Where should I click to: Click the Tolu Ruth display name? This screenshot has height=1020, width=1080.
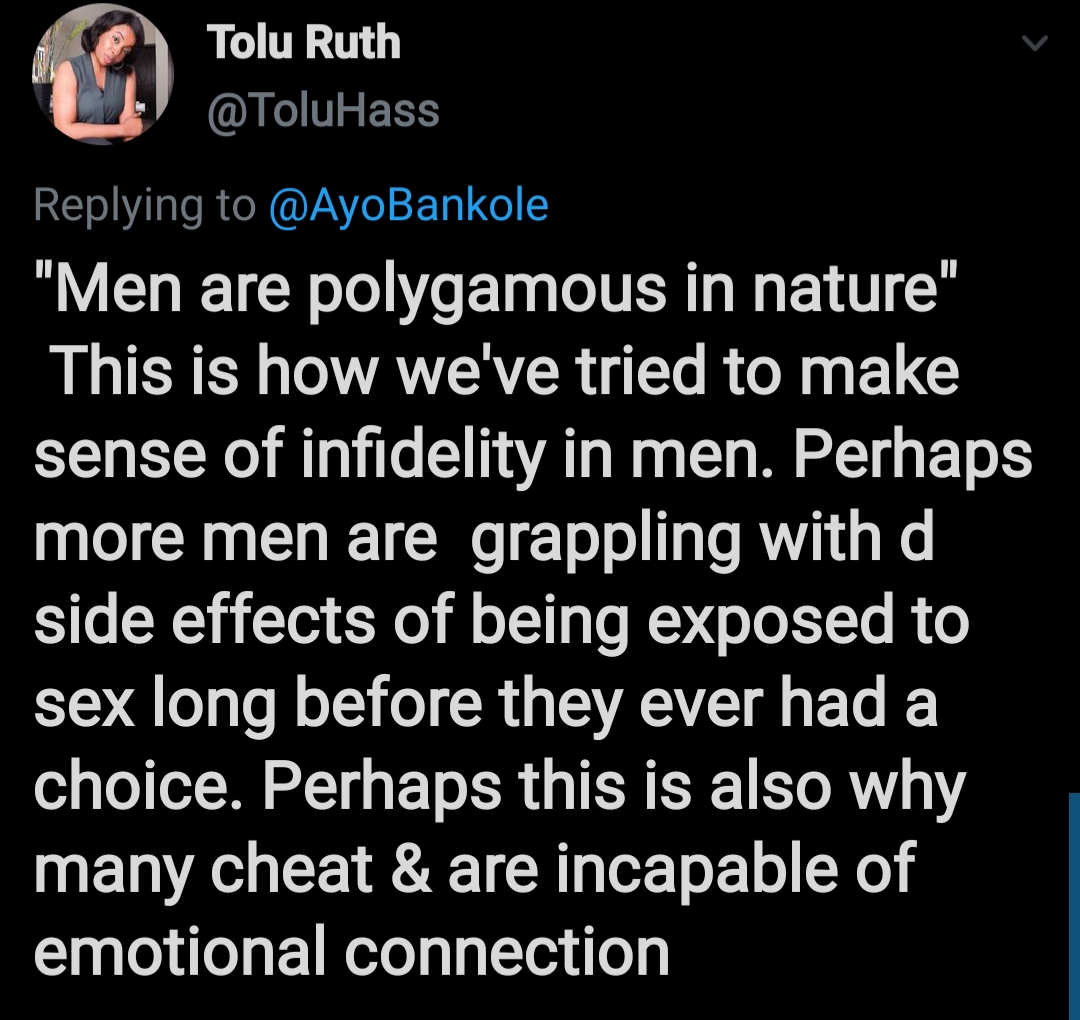(x=303, y=42)
